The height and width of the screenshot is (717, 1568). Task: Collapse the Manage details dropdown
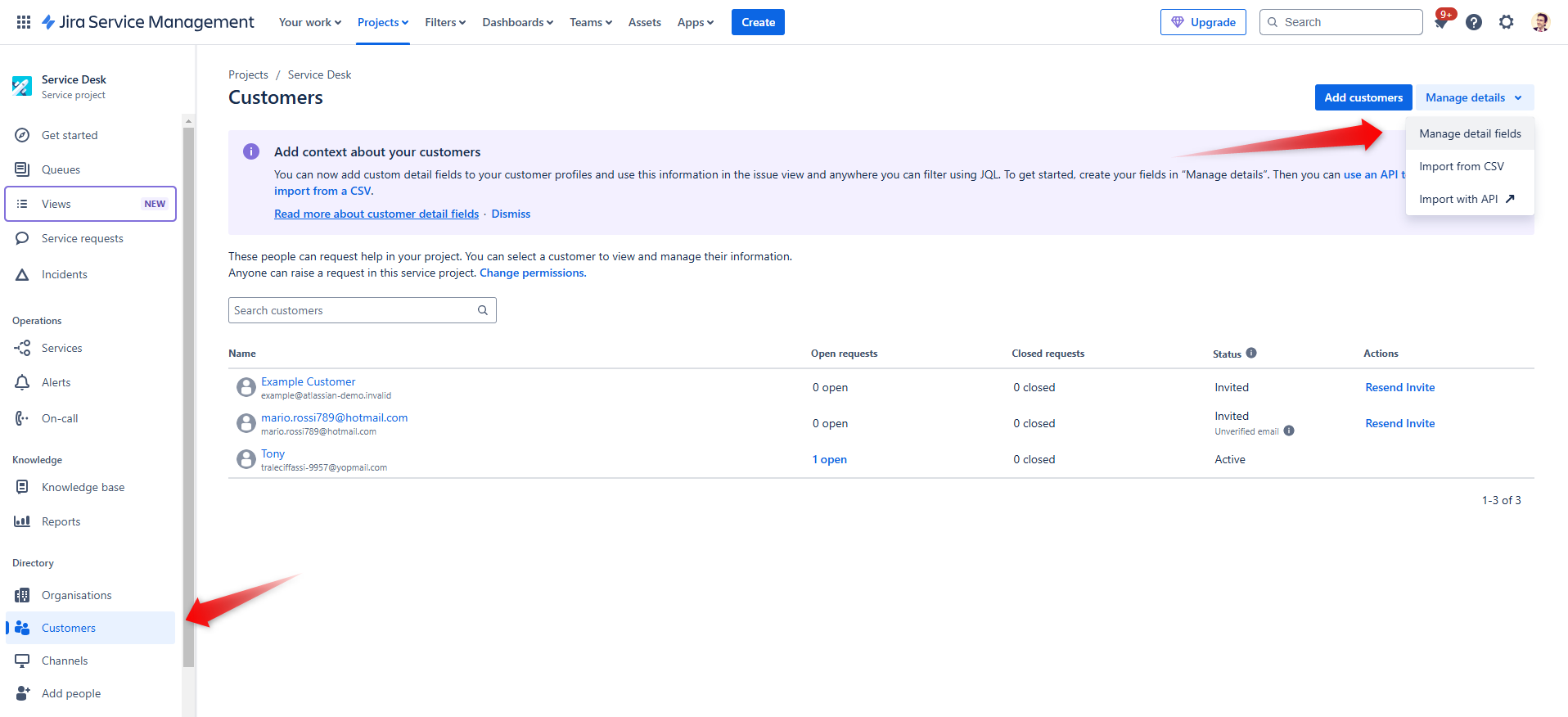(1475, 97)
